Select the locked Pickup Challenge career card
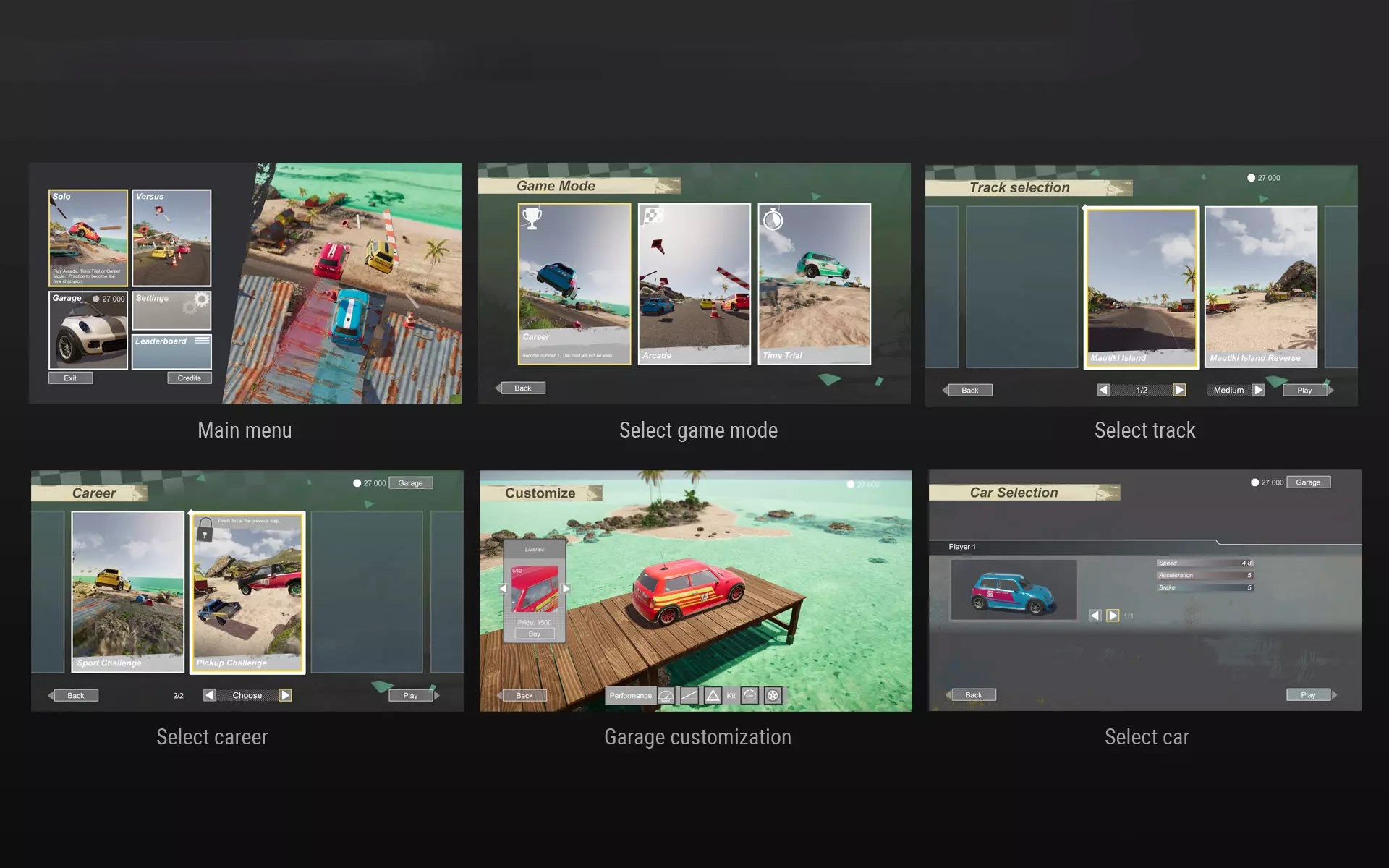This screenshot has height=868, width=1389. click(247, 592)
